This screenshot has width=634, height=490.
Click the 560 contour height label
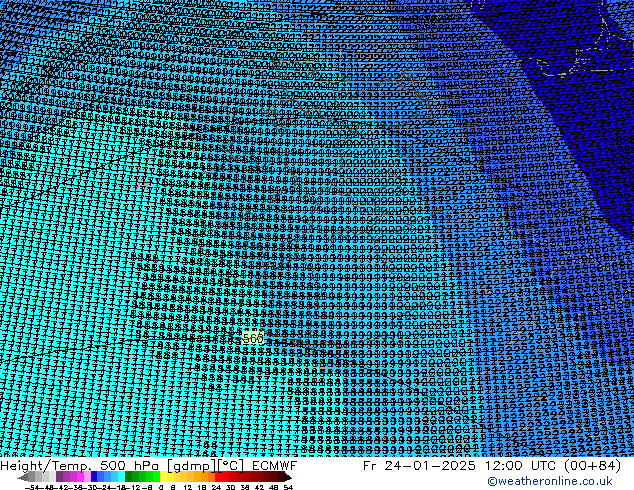click(x=253, y=338)
